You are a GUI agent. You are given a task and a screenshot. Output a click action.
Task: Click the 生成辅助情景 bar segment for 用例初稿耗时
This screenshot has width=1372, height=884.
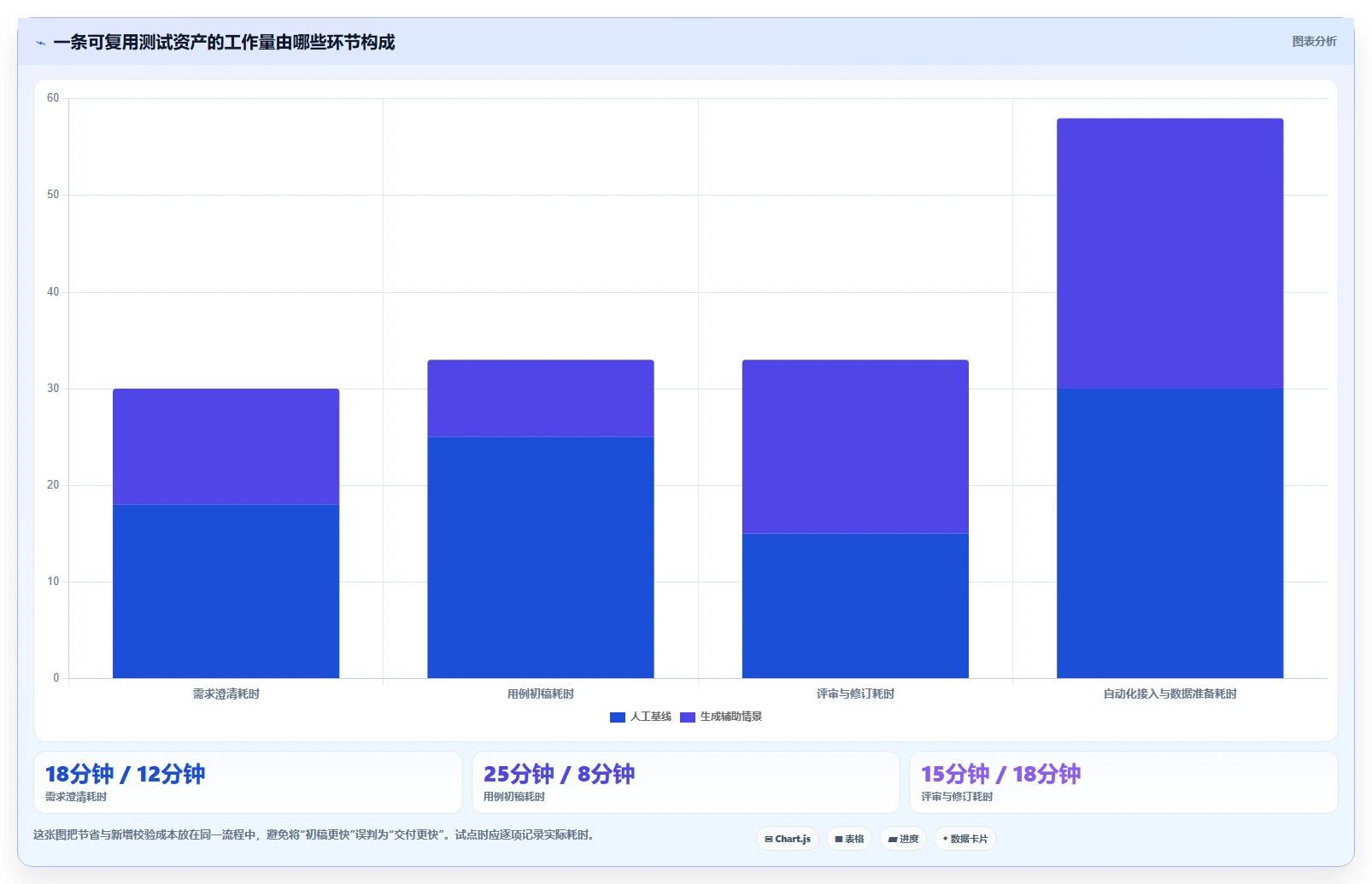pos(541,398)
